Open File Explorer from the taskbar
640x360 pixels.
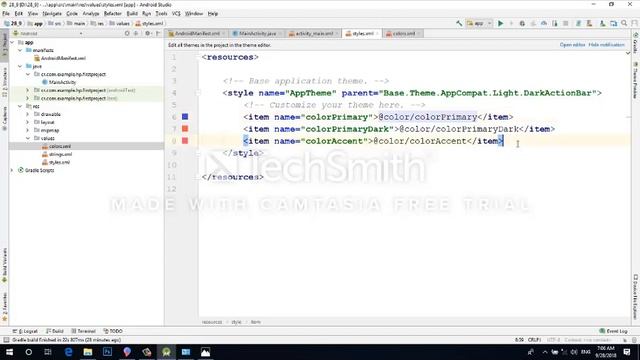[x=88, y=352]
